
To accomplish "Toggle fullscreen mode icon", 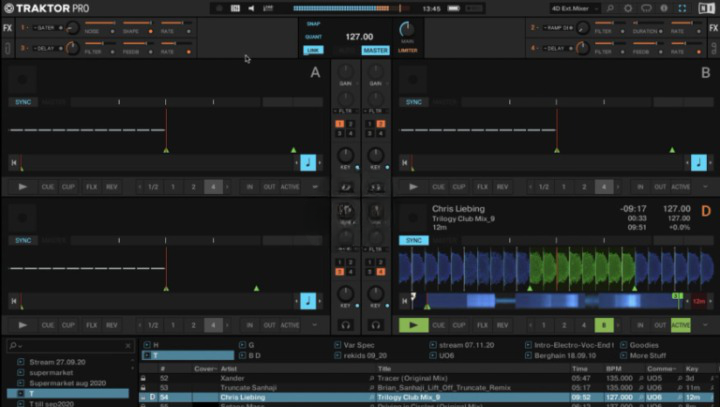I will 682,8.
